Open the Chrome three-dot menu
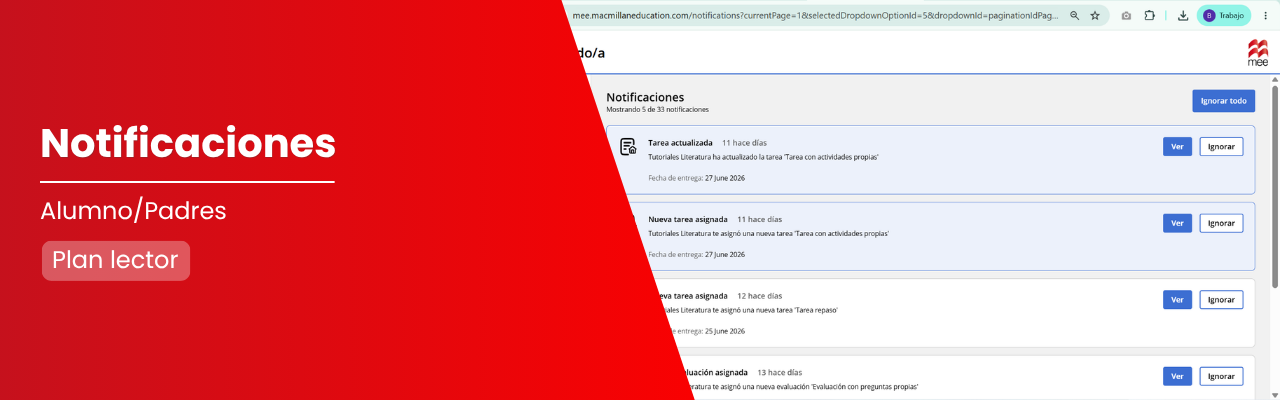This screenshot has height=400, width=1280. [1265, 16]
